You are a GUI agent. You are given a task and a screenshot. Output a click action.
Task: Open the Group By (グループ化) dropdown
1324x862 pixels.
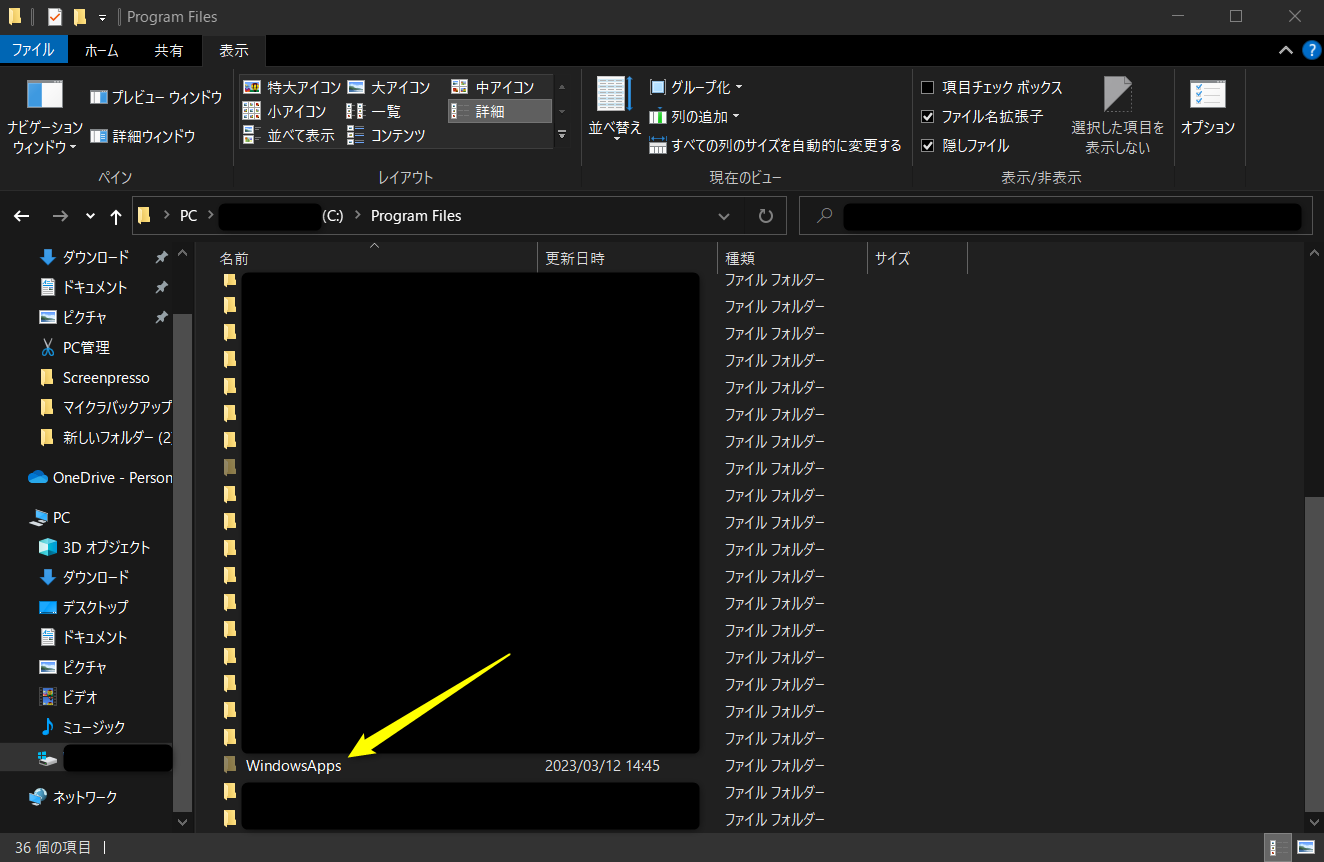pyautogui.click(x=696, y=88)
